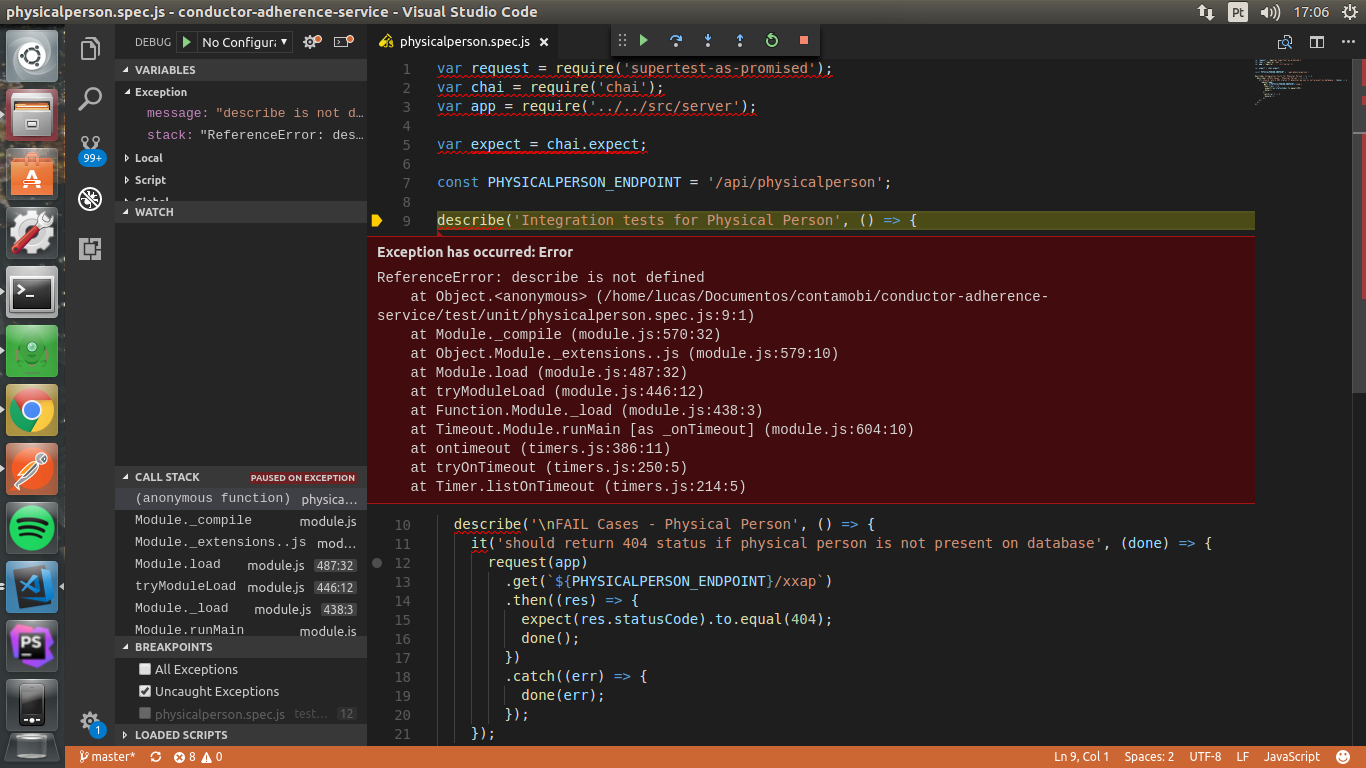
Task: Click the red Stop debugging button
Action: click(x=804, y=41)
